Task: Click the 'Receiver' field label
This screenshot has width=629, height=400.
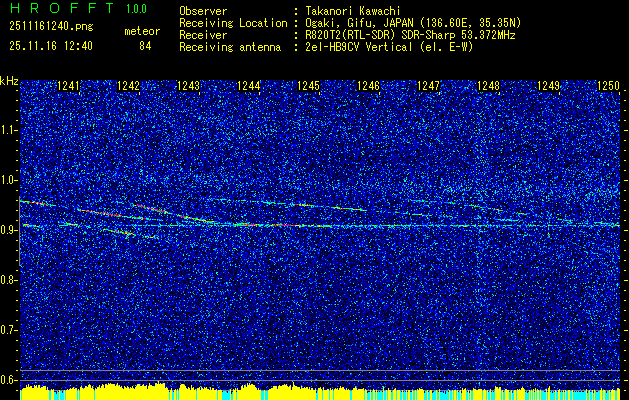Action: point(203,35)
